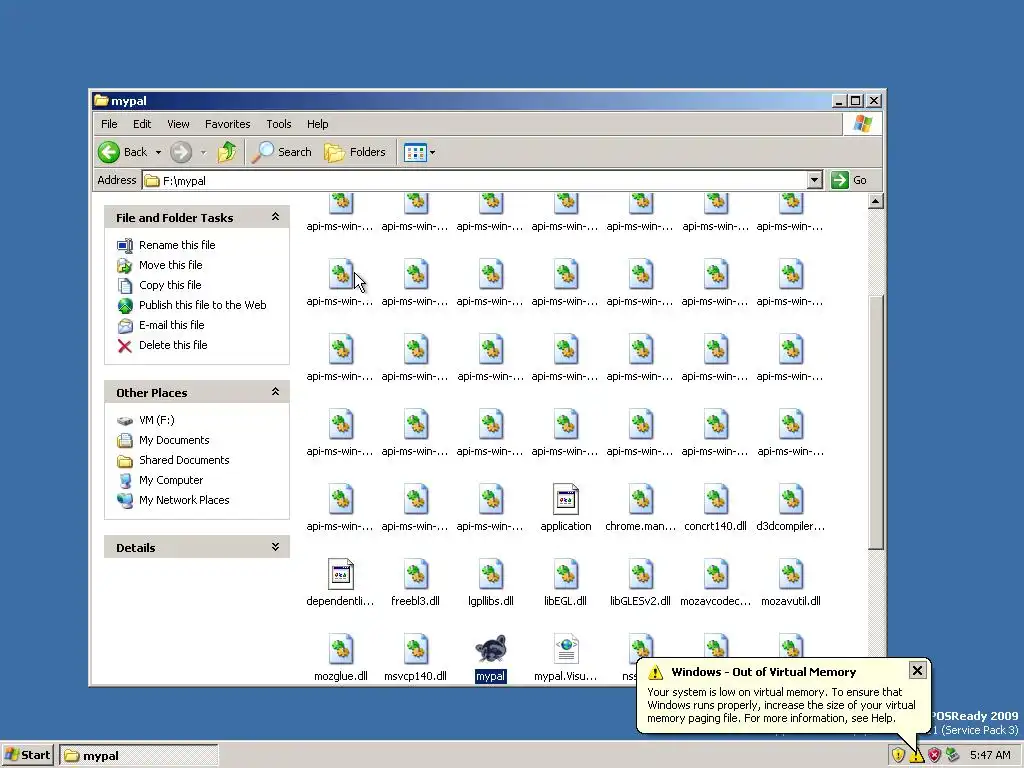The image size is (1024, 768).
Task: Expand the Details panel
Action: (276, 547)
